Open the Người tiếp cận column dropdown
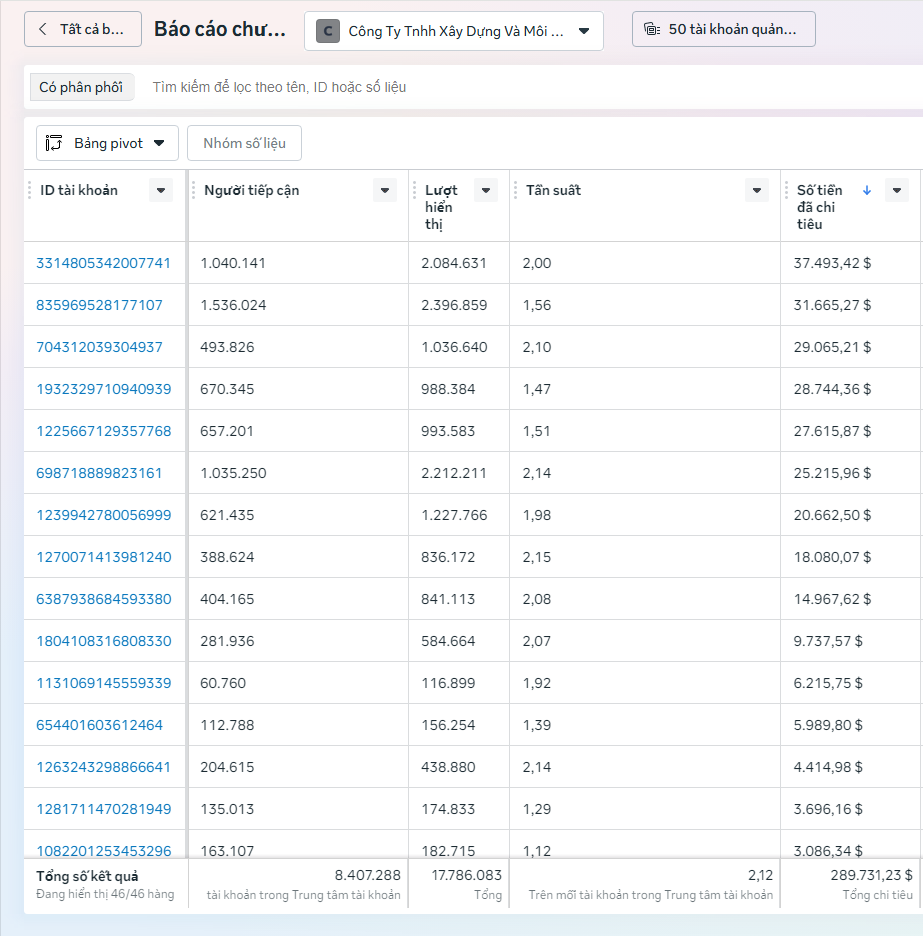The image size is (923, 936). (384, 190)
